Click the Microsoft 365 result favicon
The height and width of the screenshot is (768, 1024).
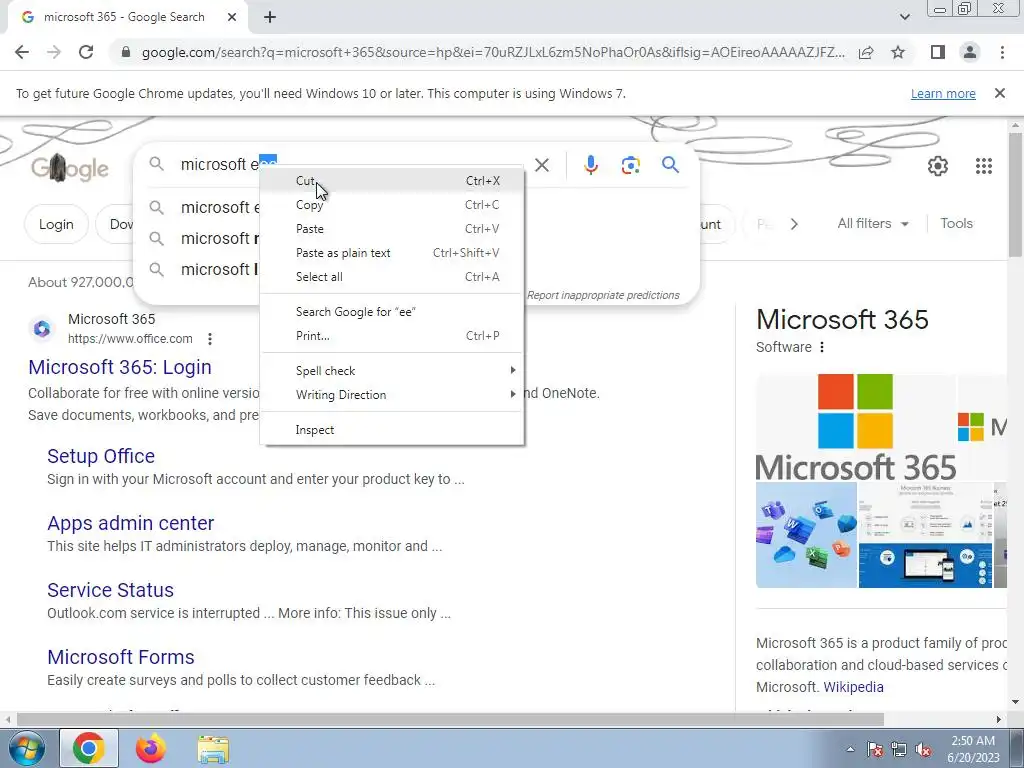(x=42, y=328)
